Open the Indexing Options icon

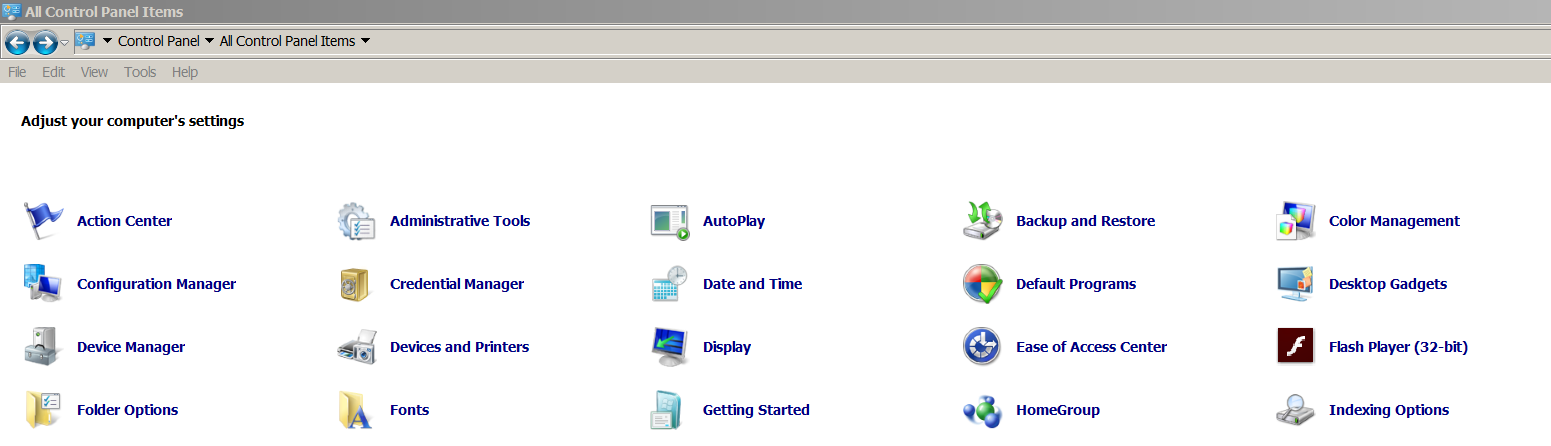click(1295, 410)
